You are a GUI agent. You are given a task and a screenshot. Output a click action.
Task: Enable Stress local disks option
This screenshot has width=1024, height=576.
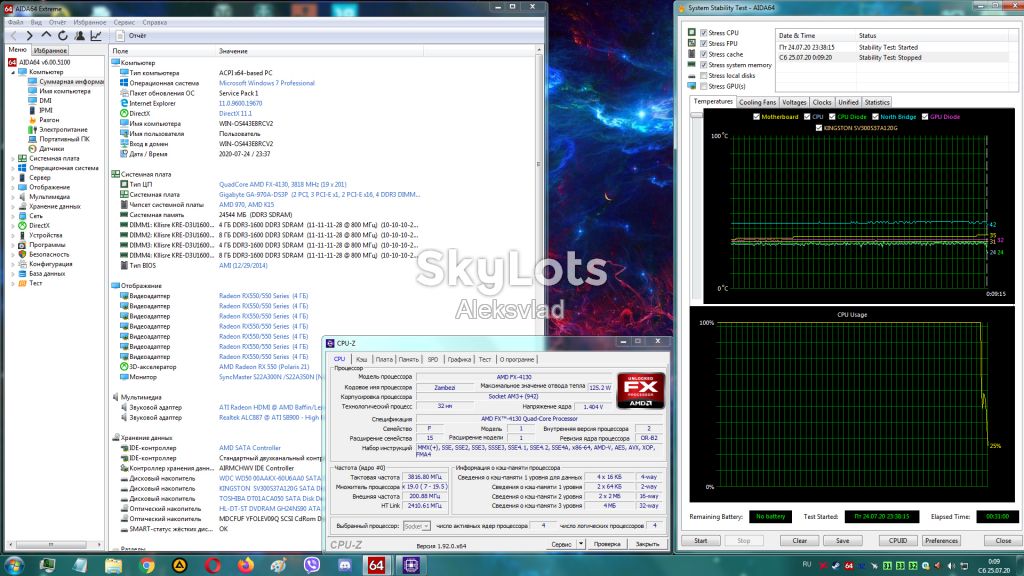(703, 76)
